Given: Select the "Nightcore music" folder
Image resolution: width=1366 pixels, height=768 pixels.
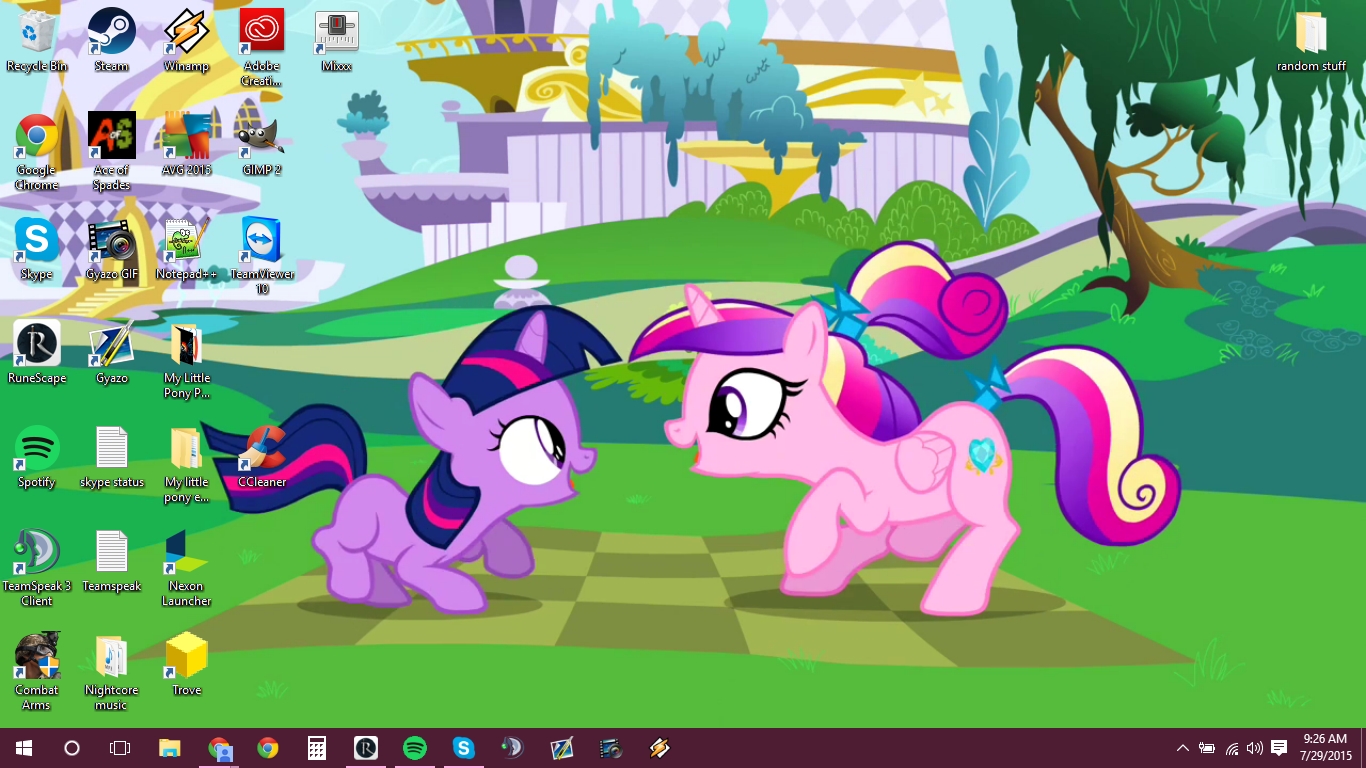Looking at the screenshot, I should coord(112,672).
